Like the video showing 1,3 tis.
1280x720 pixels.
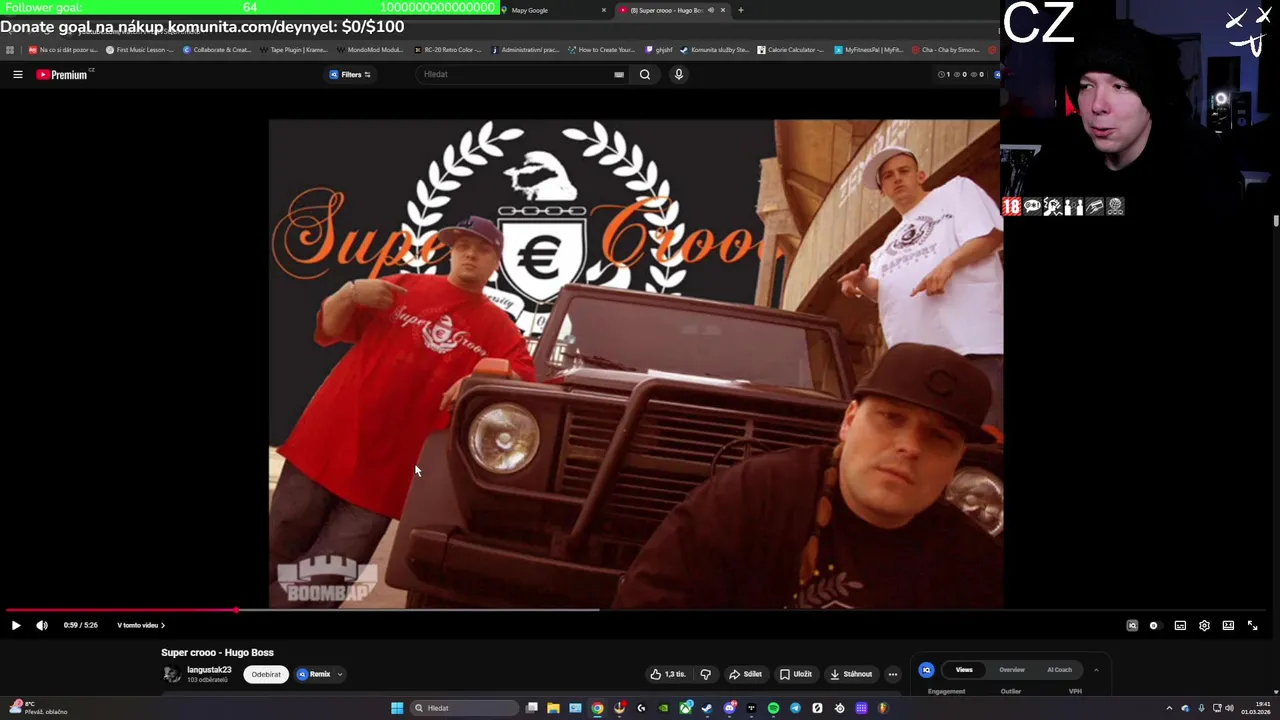pos(667,674)
